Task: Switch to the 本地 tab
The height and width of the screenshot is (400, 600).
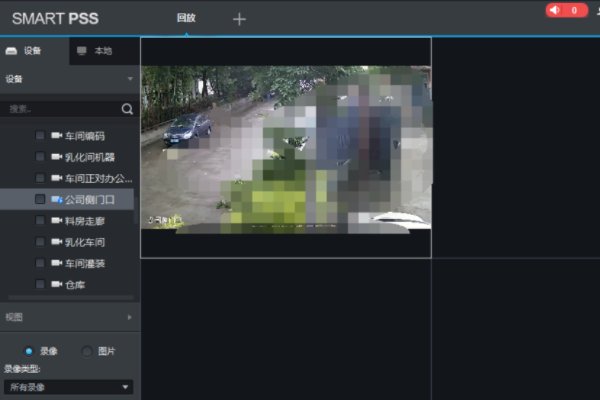Action: 95,50
